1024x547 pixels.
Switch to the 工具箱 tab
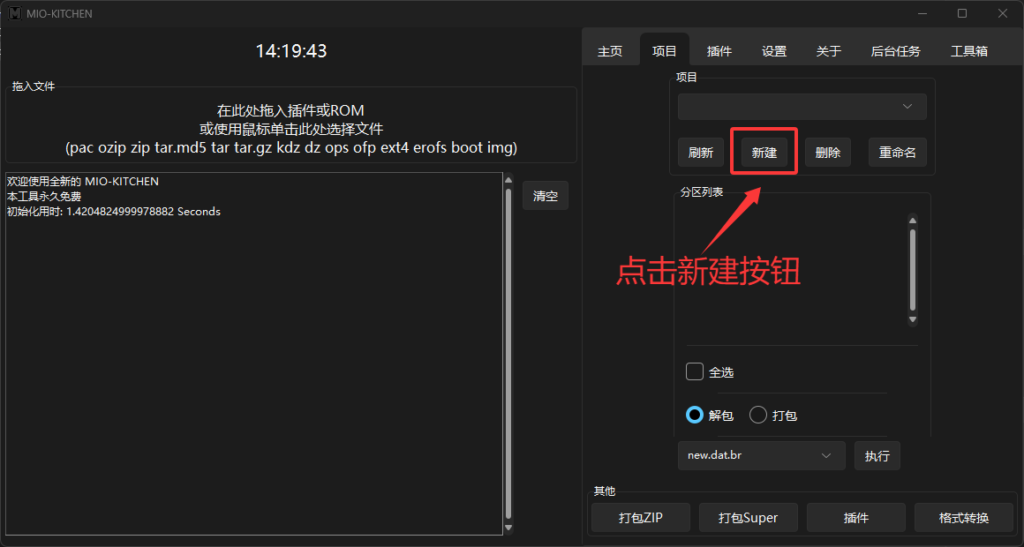click(969, 51)
